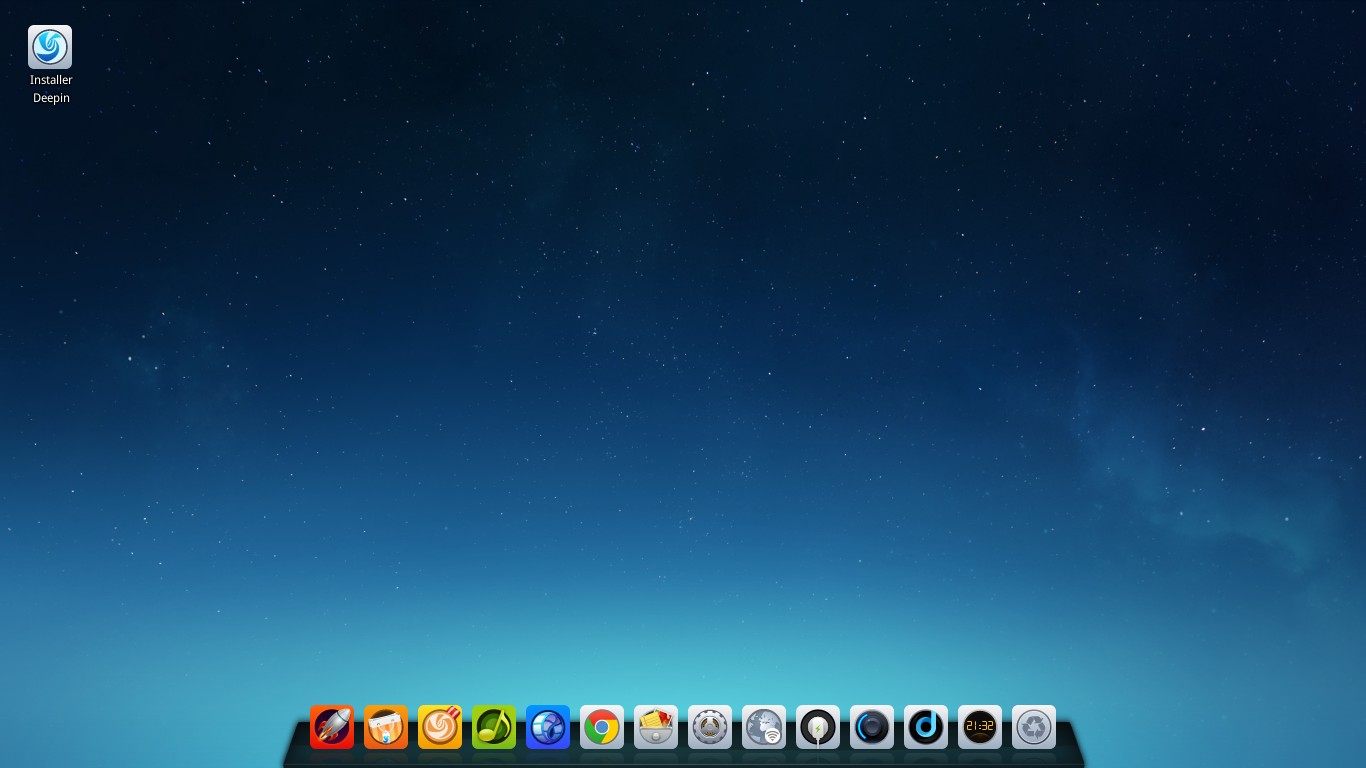The image size is (1366, 768).
Task: Click the blue letter d dock icon
Action: coord(926,727)
